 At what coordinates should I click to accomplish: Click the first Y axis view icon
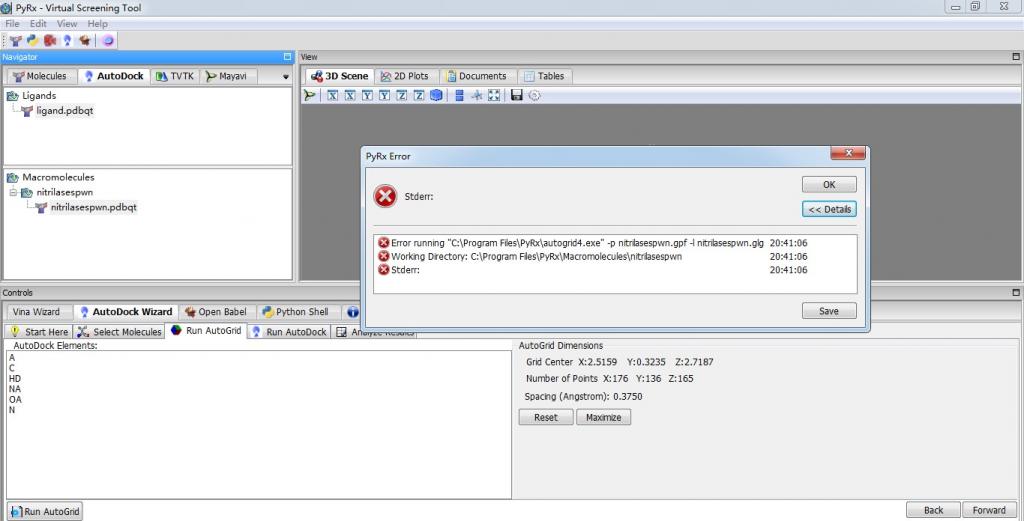tap(367, 95)
